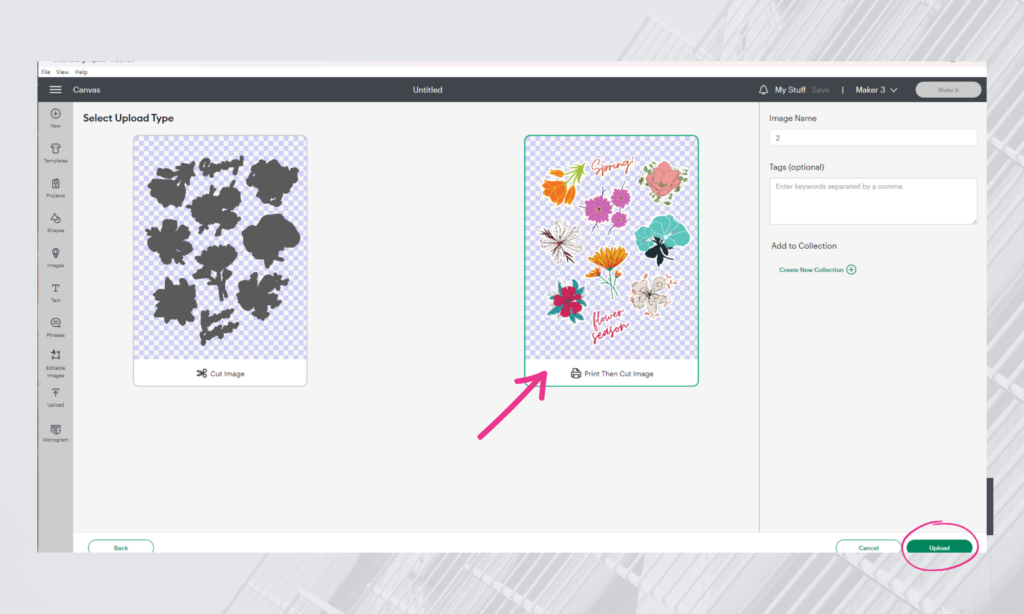This screenshot has height=614, width=1024.
Task: Open the File menu
Action: 46,72
